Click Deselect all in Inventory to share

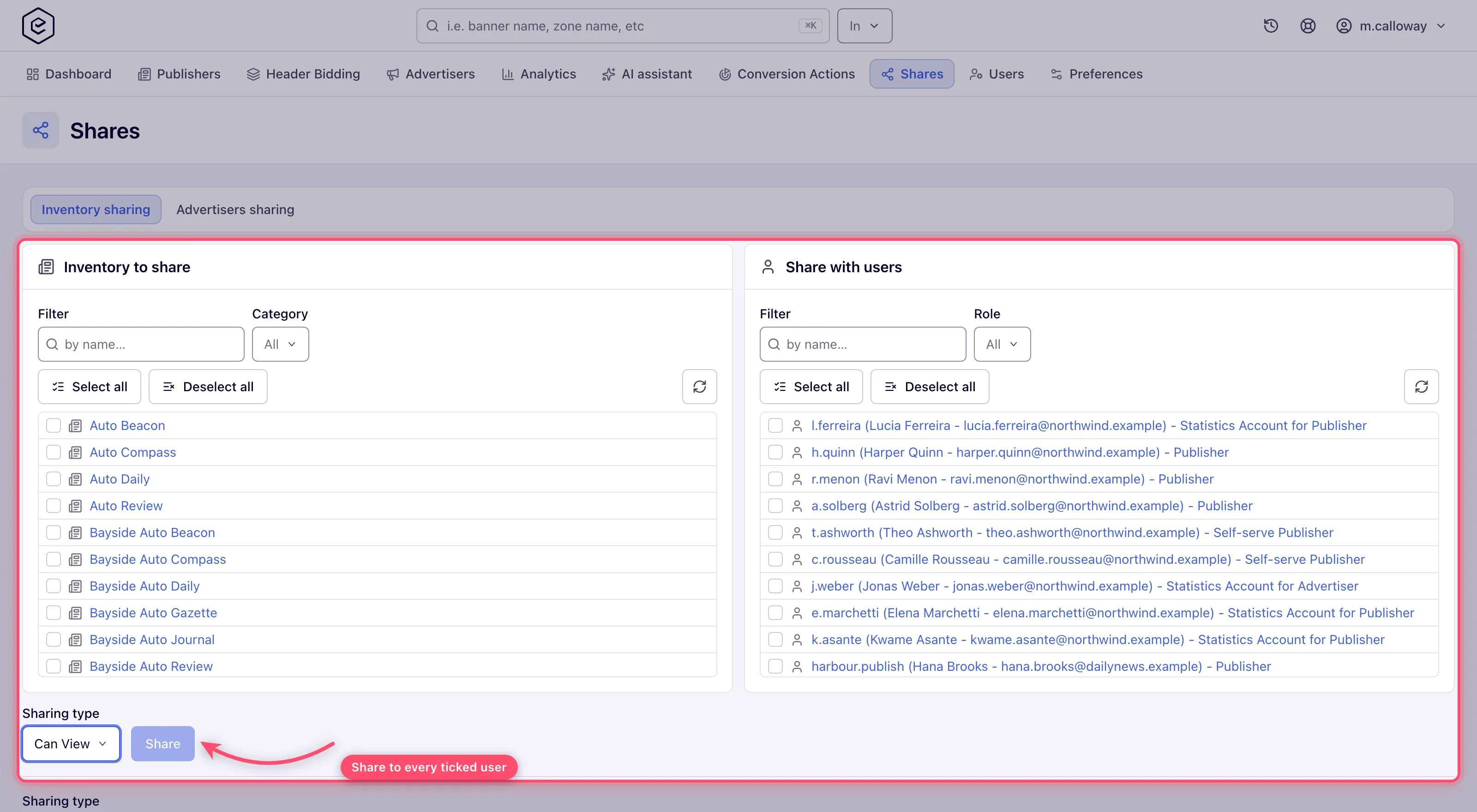[x=208, y=387]
